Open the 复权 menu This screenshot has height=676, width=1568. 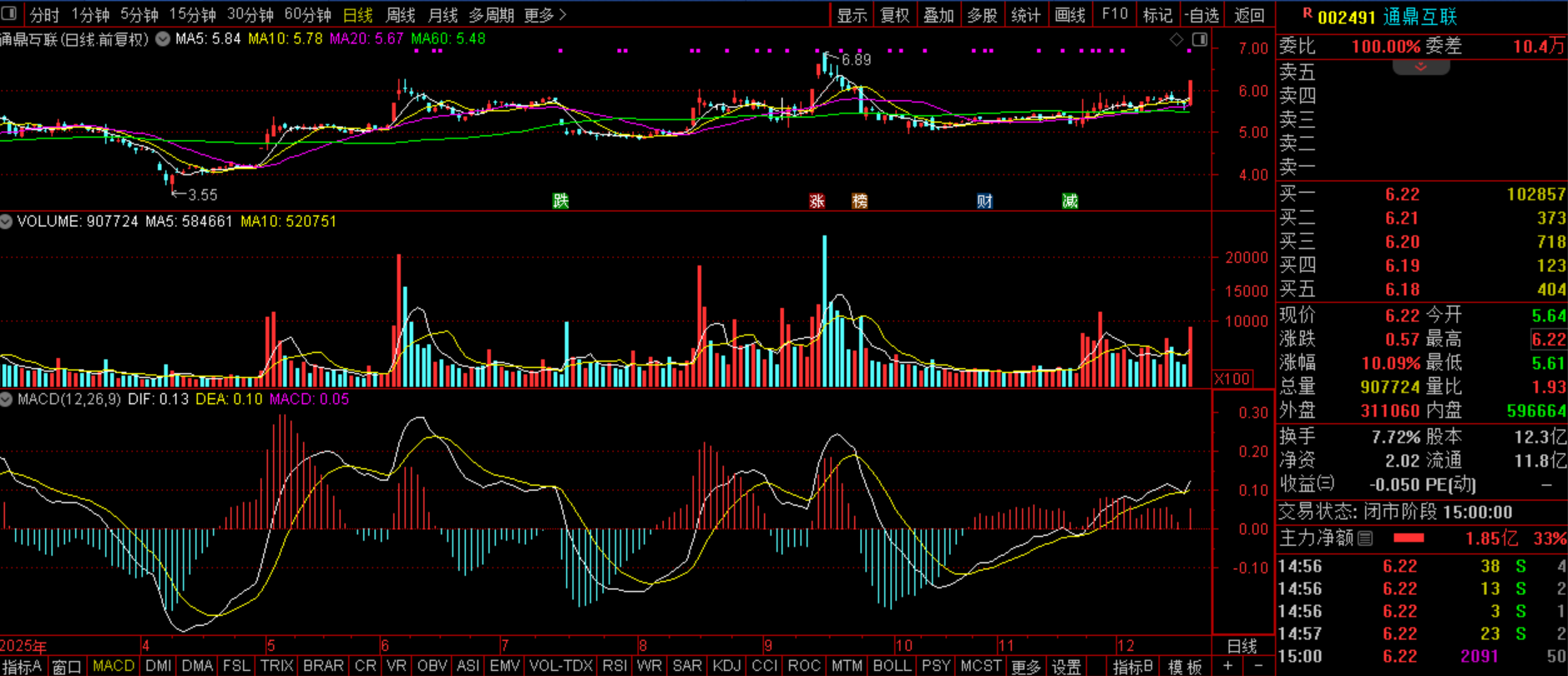point(895,15)
